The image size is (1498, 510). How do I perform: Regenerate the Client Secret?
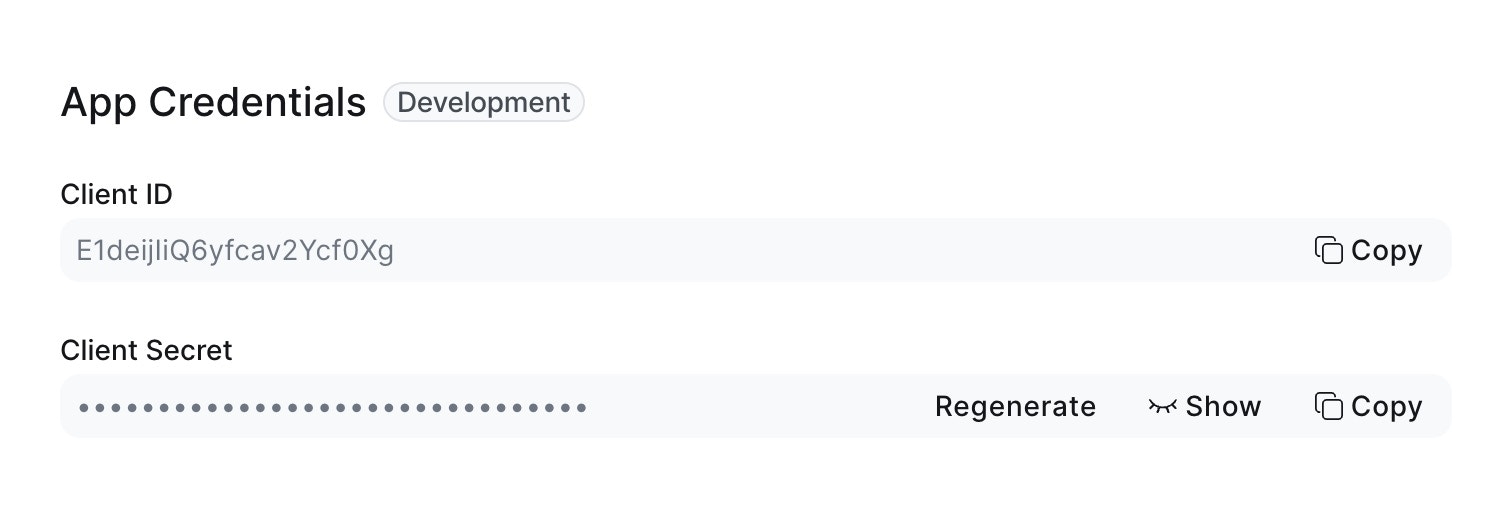point(1015,406)
